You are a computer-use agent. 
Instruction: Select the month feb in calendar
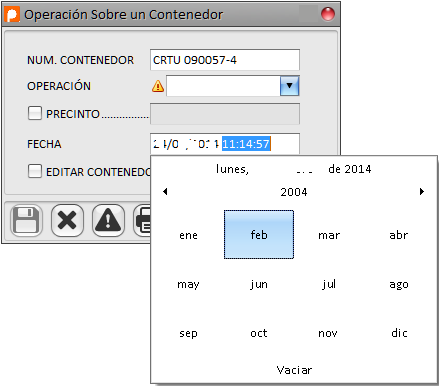[259, 234]
